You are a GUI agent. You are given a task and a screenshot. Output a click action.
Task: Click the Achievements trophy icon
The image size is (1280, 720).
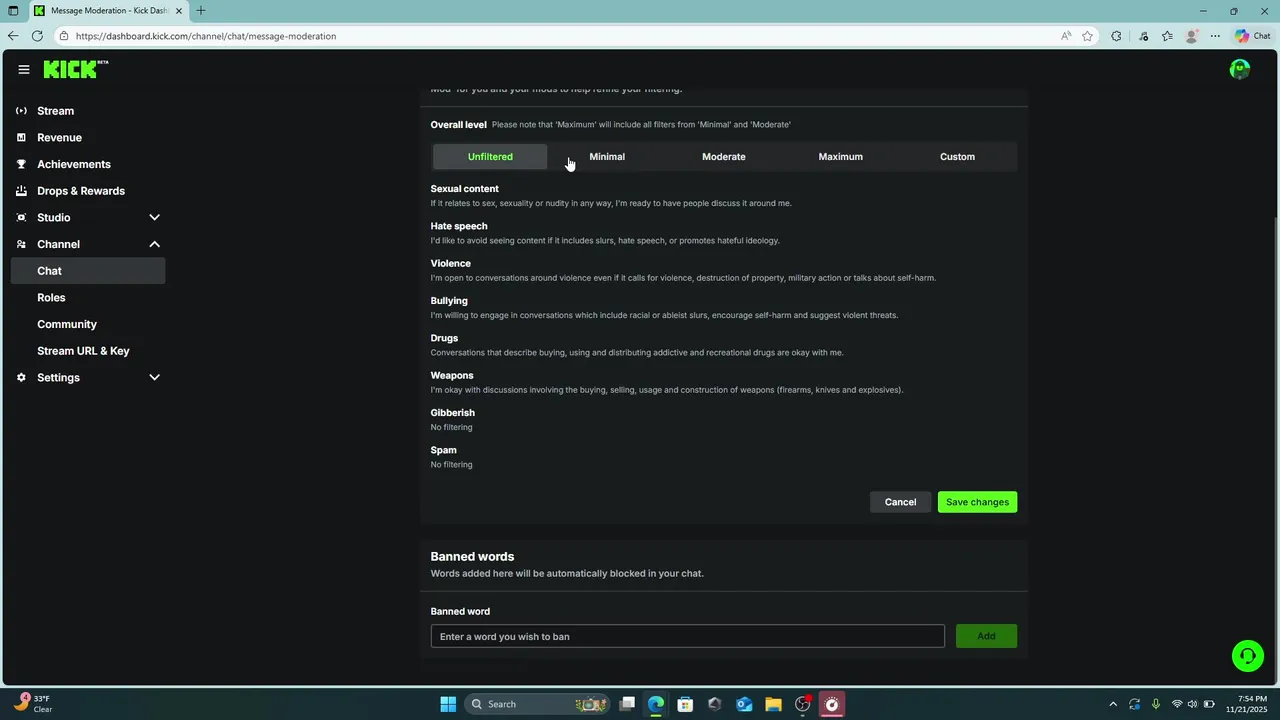pos(21,164)
